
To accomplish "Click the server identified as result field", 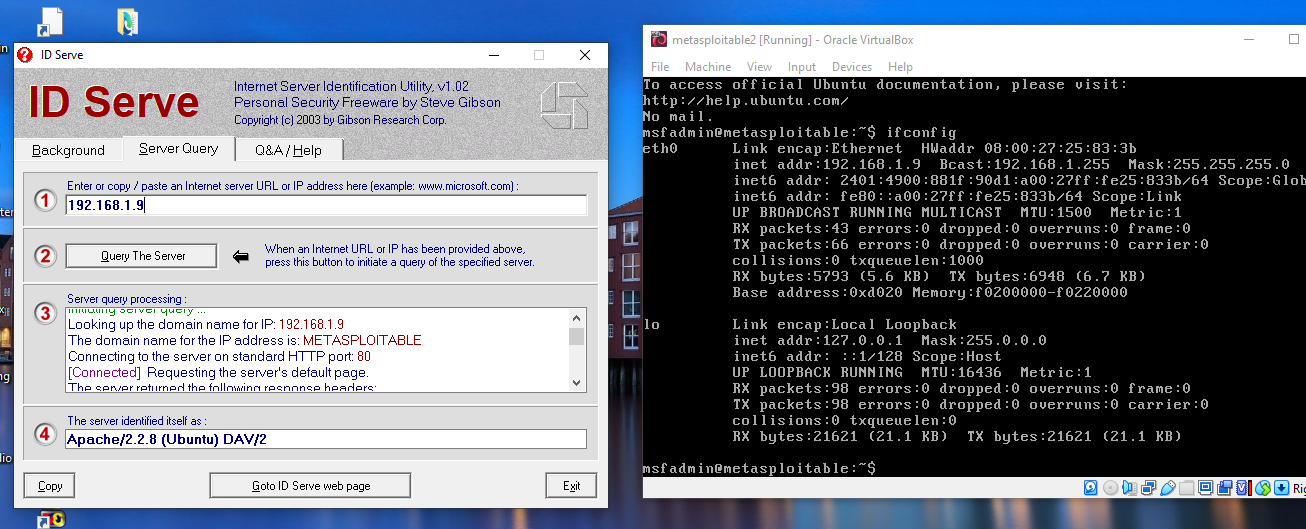I will 326,439.
